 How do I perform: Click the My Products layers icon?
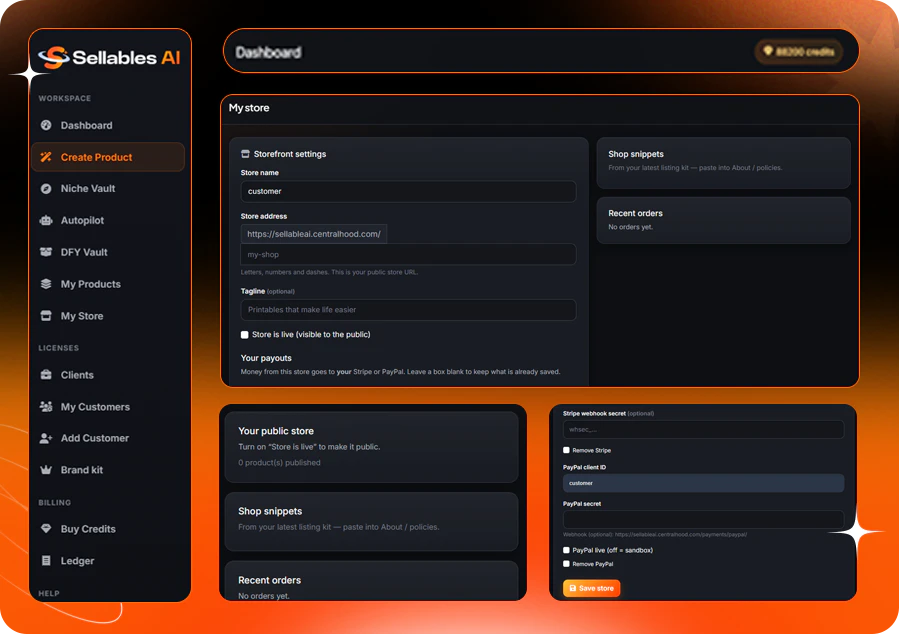pos(46,284)
